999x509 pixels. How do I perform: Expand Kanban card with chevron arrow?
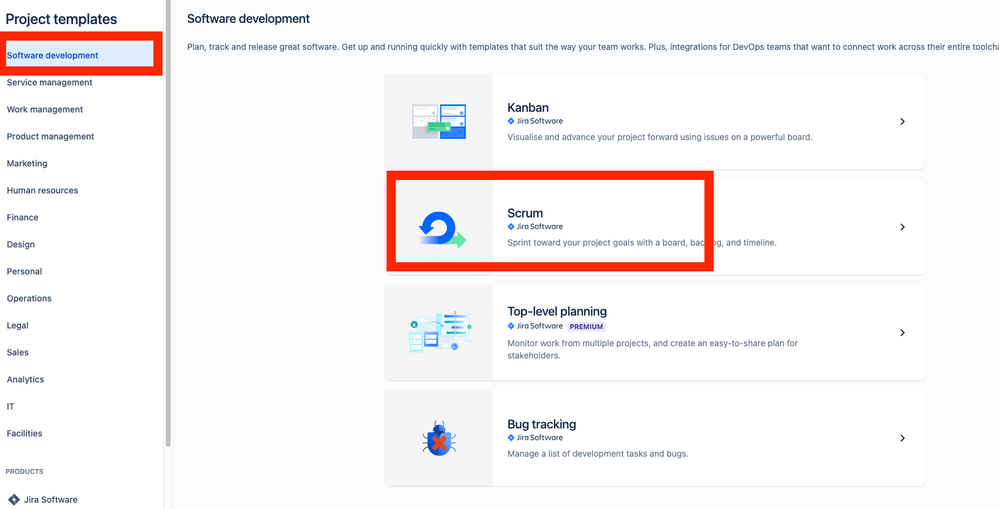pyautogui.click(x=902, y=121)
